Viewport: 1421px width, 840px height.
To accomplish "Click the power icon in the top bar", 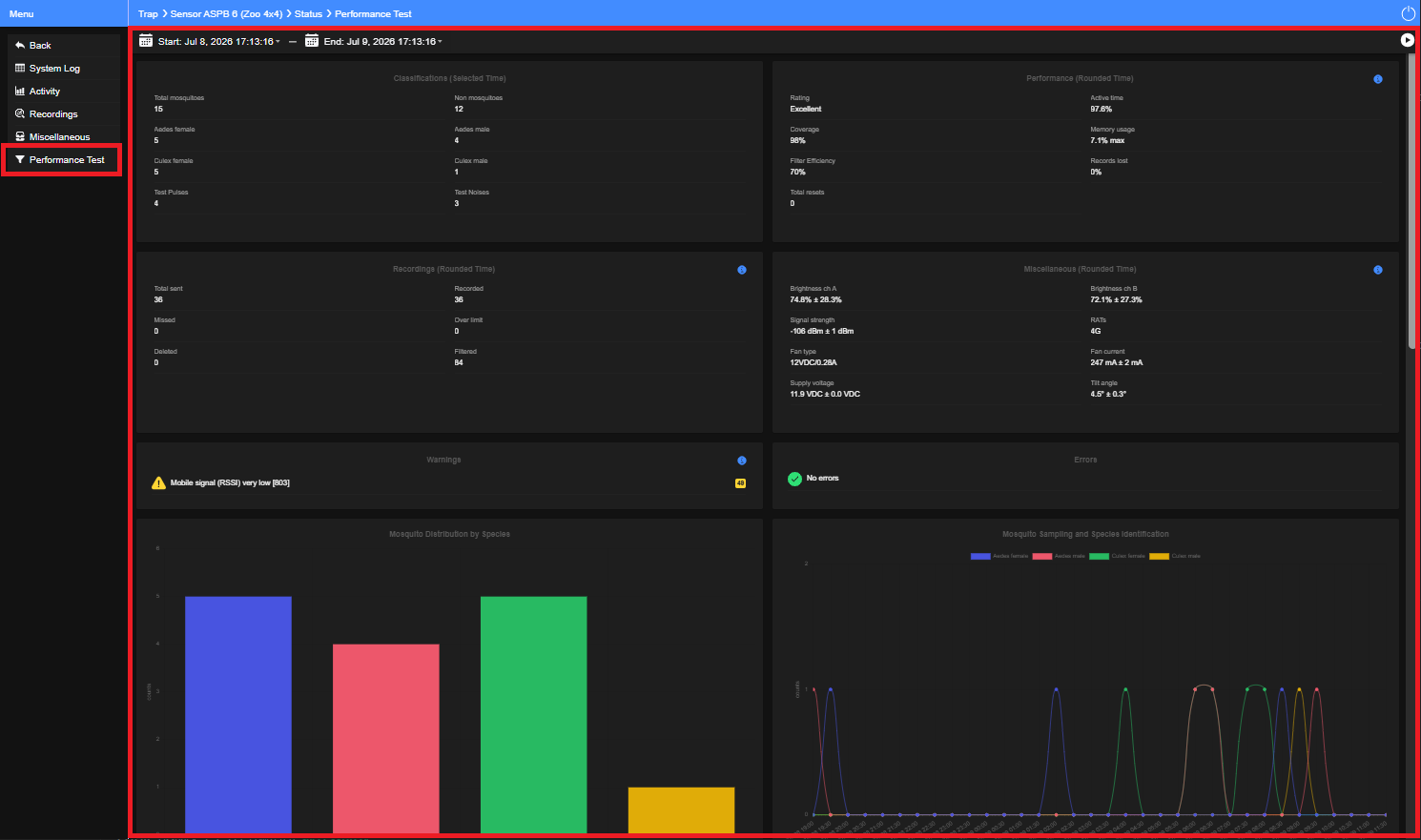I will [1408, 13].
